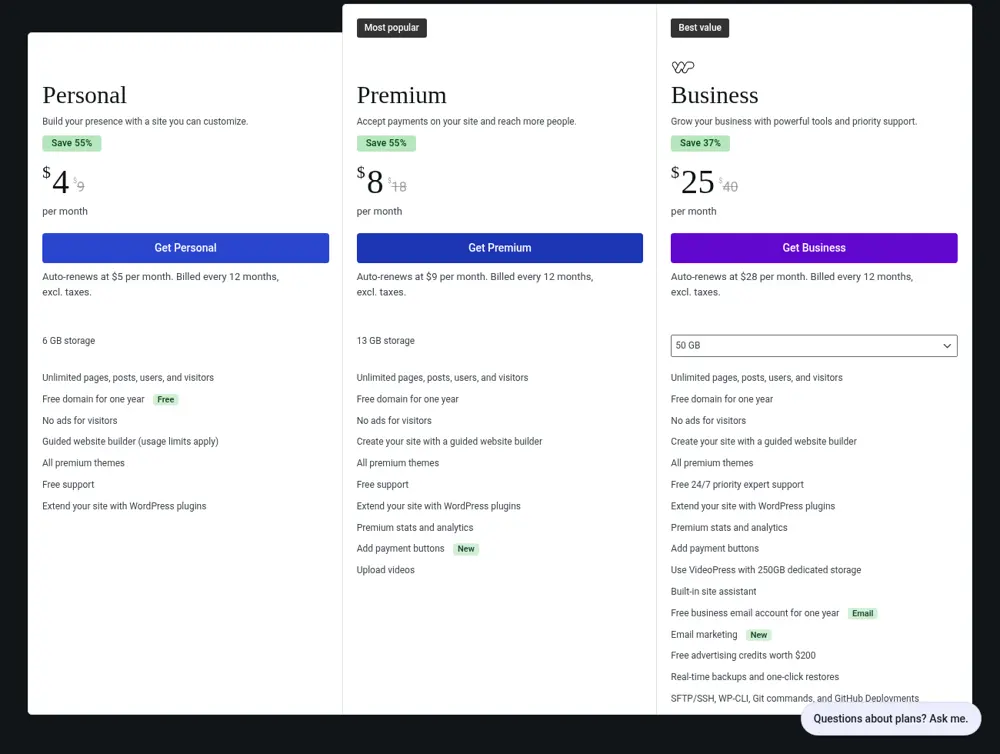Click 'All premium themes' in Business column
1000x754 pixels.
[712, 462]
